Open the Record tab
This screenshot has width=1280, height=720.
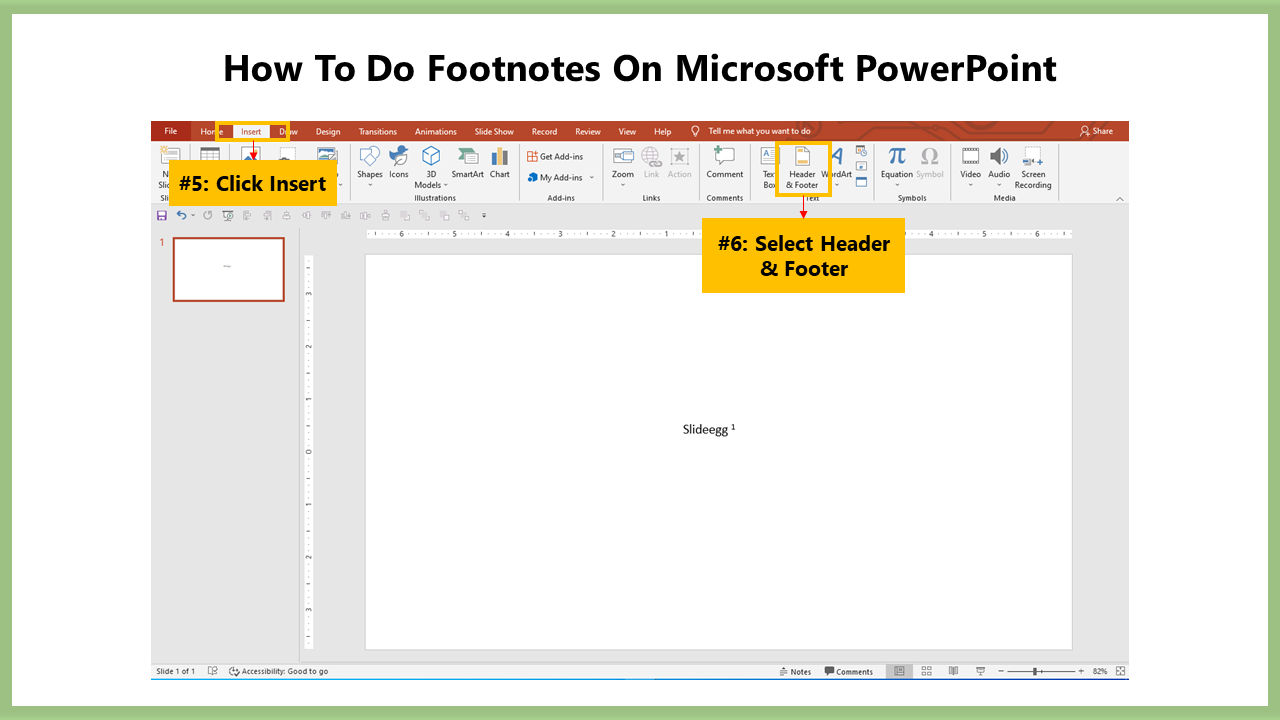click(544, 132)
